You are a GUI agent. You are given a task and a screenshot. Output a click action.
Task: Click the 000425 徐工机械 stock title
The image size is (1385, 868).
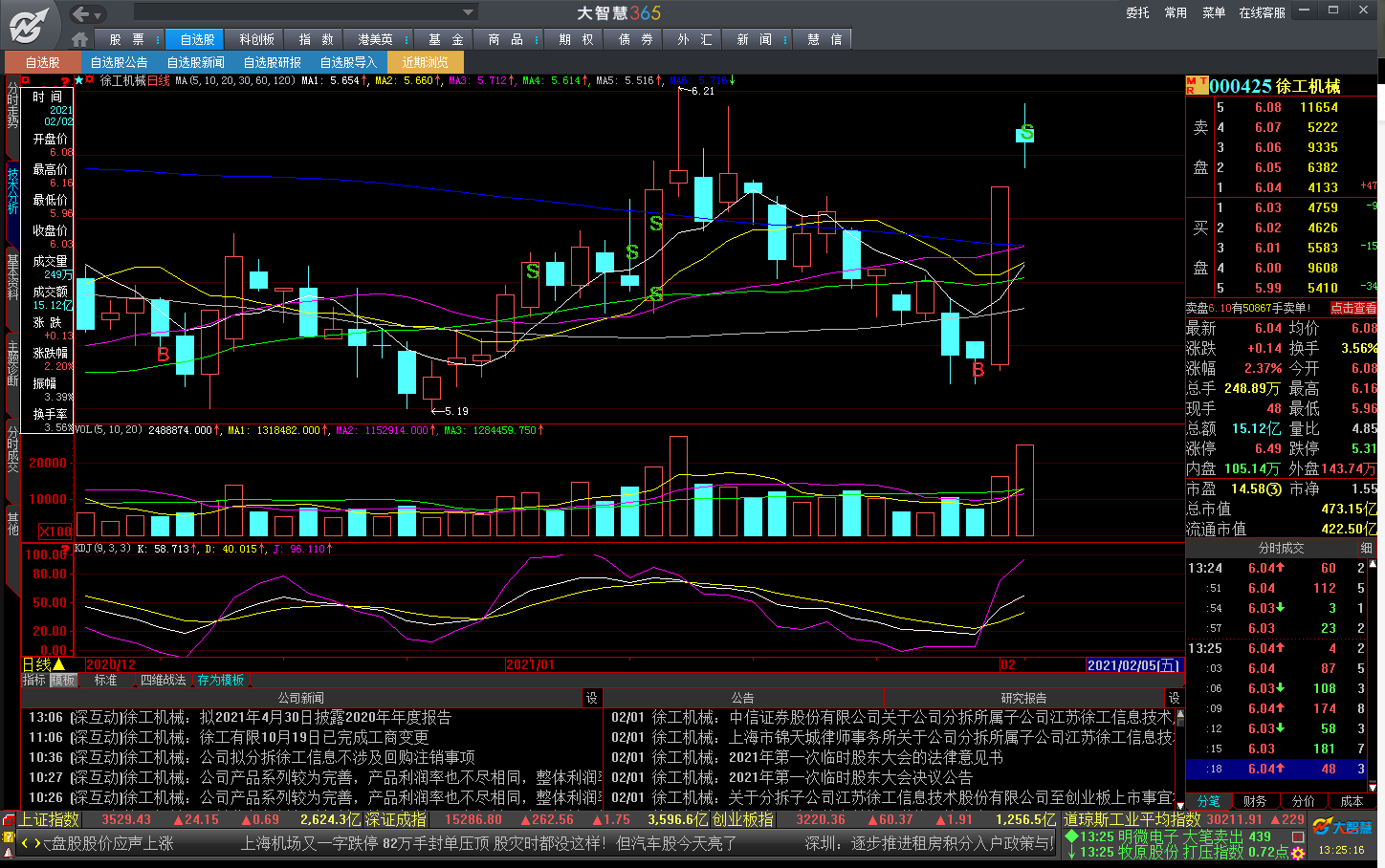(1274, 86)
